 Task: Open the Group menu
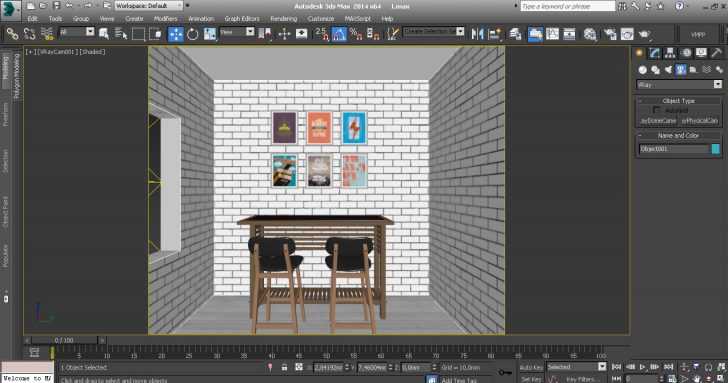(81, 19)
